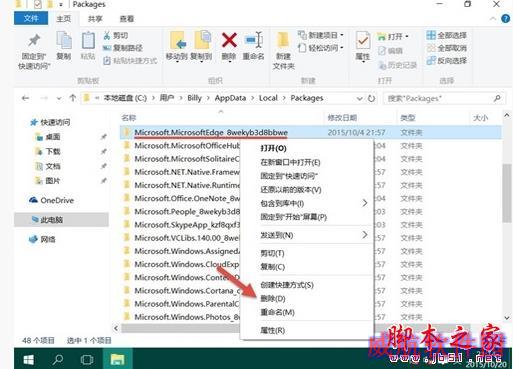This screenshot has width=513, height=369.
Task: Sort by the Name (名称) column header
Action: 129,118
